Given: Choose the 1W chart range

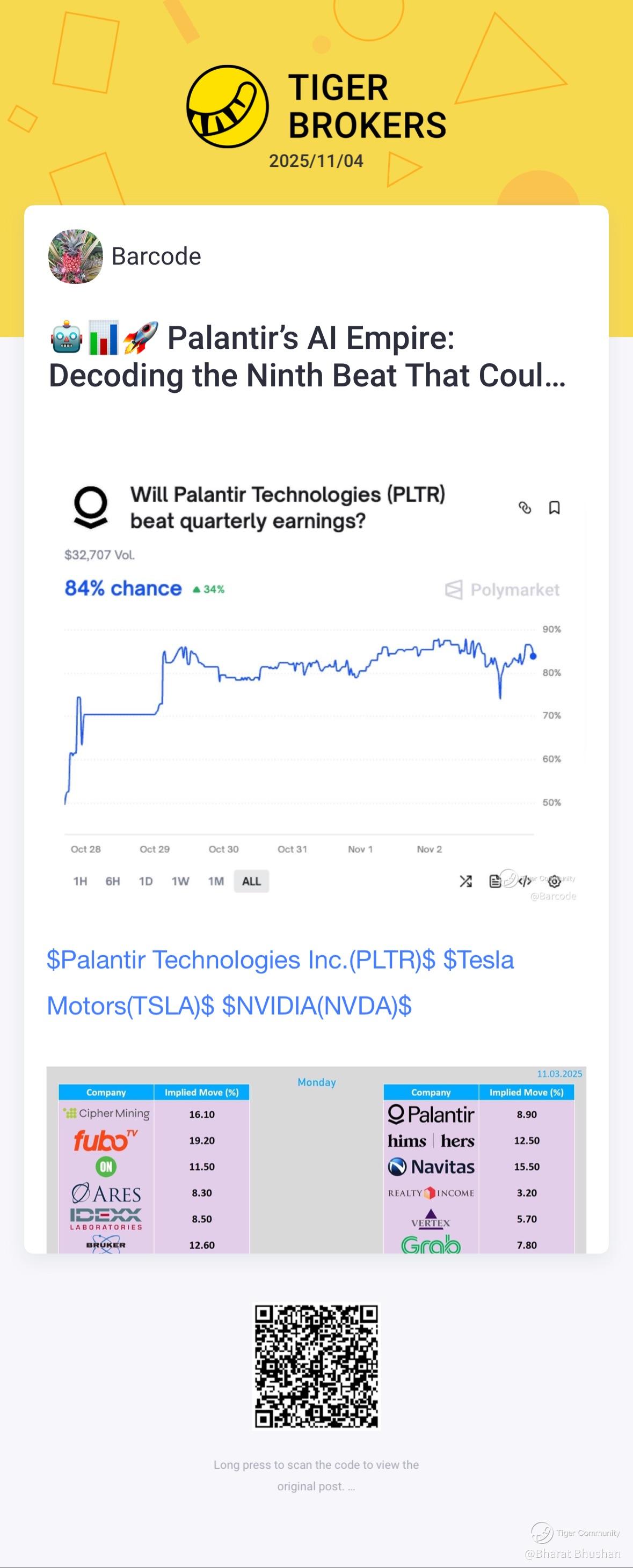Looking at the screenshot, I should pyautogui.click(x=180, y=881).
